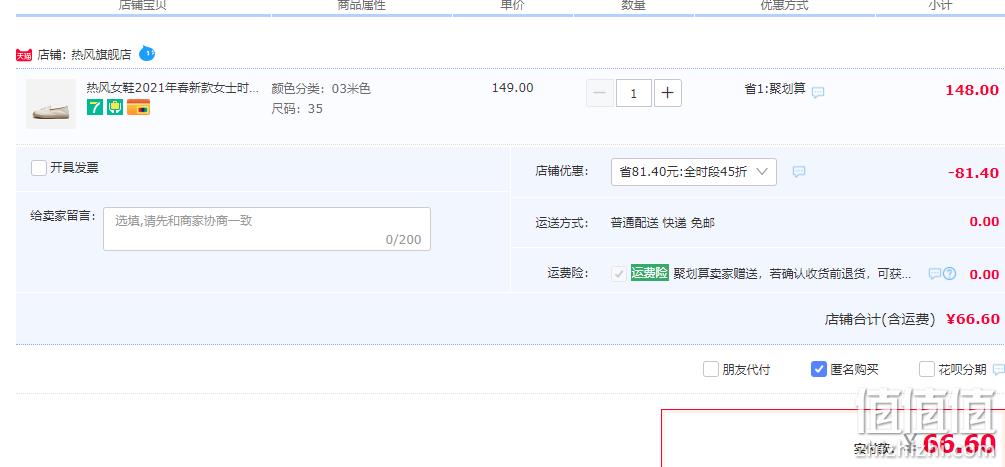Enable the 开具发票 checkbox
The image size is (1005, 467).
(x=38, y=168)
